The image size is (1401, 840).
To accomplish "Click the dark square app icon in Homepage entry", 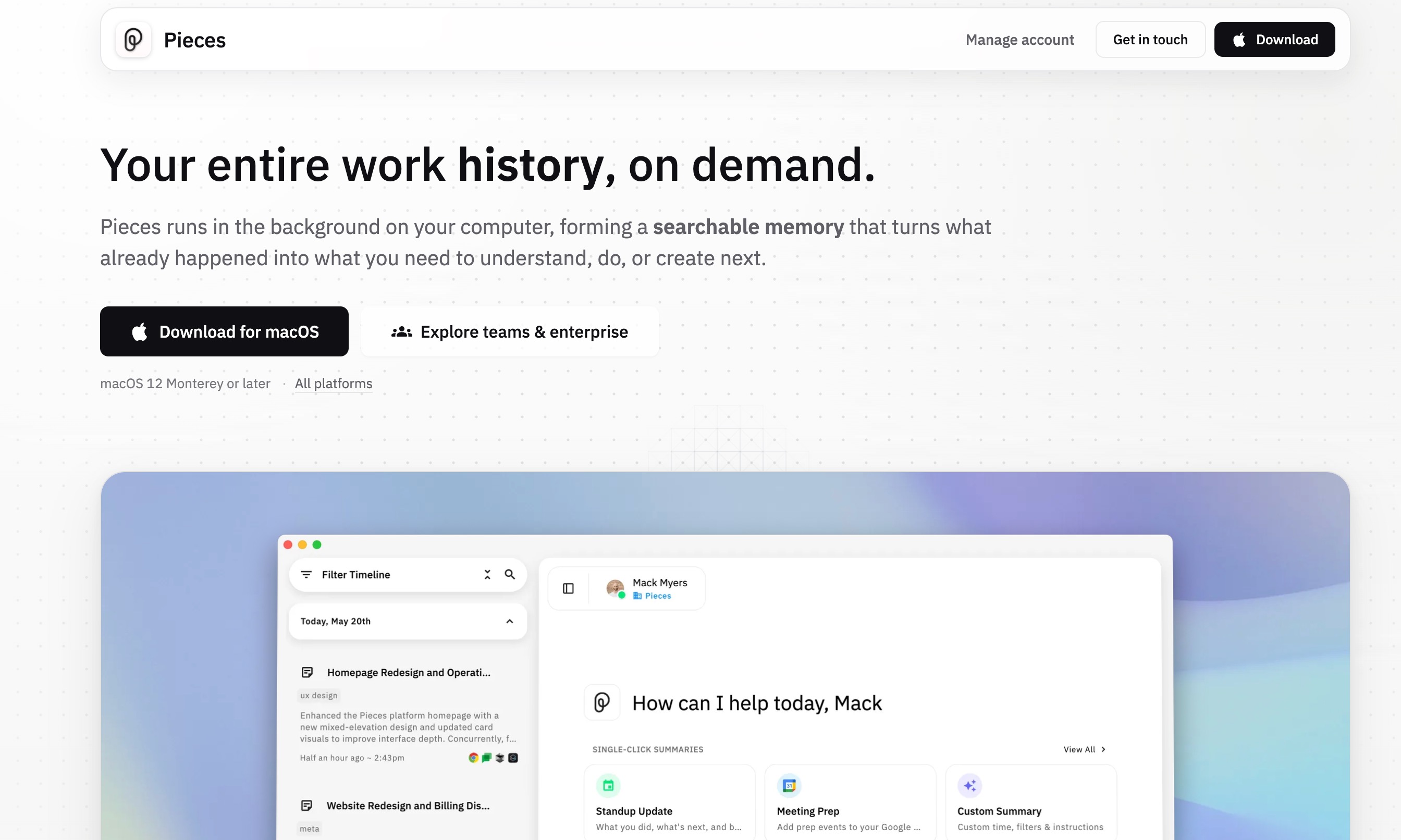I will point(513,757).
